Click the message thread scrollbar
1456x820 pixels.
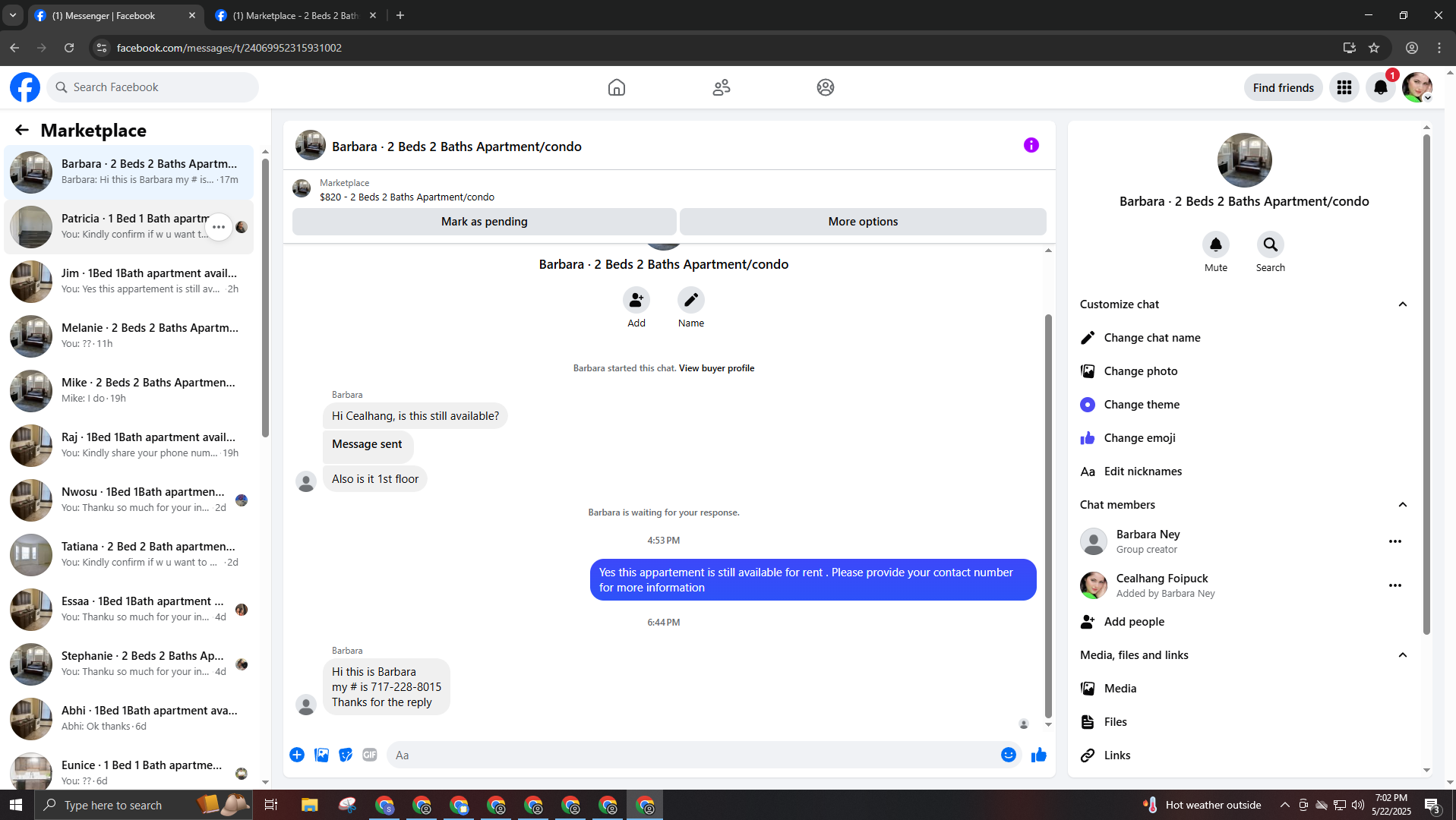(x=1048, y=516)
